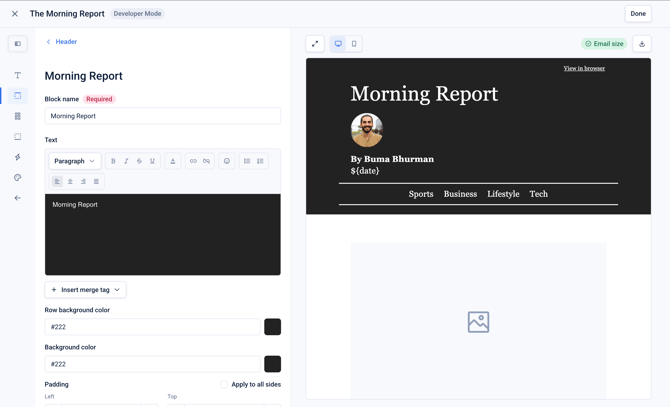Open the Paragraph style dropdown

click(75, 161)
